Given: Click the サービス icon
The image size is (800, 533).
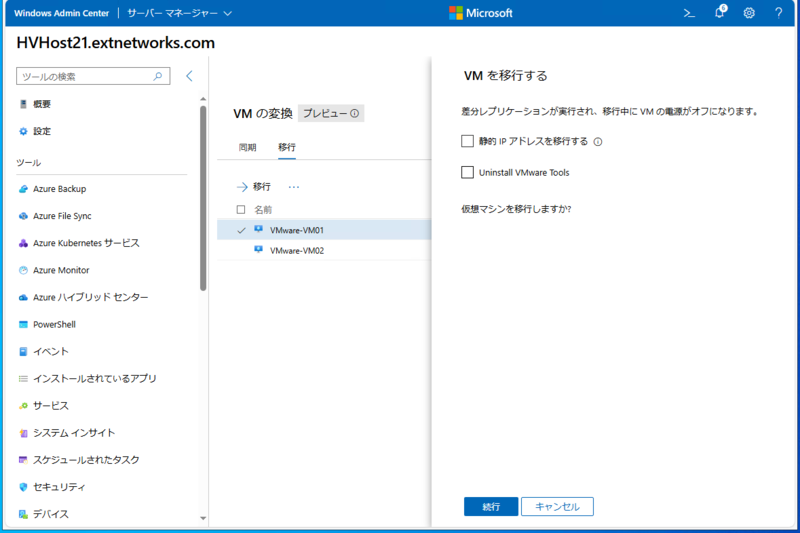Looking at the screenshot, I should pos(23,406).
